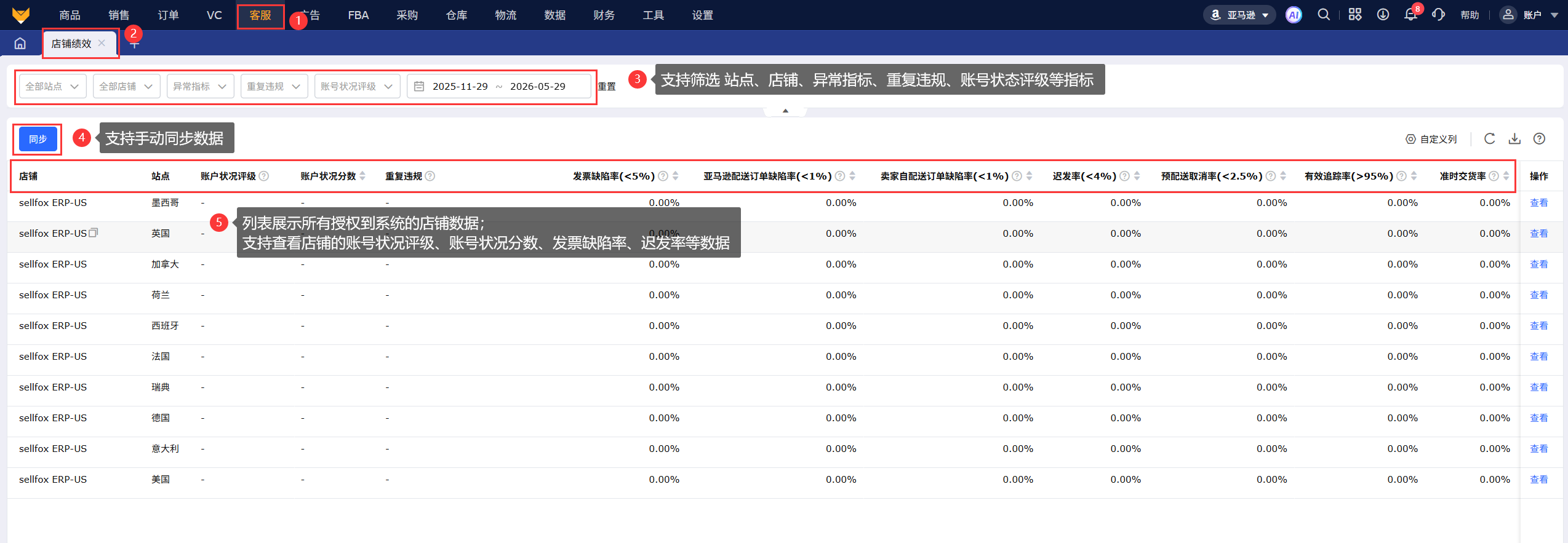Open the FBA menu
Viewport: 1568px width, 543px height.
tap(358, 15)
